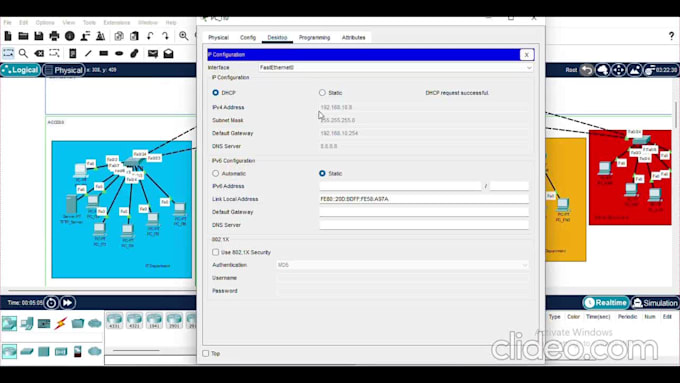Open the Activity Wizard icon
Viewport: 680px width, 383px height.
coord(85,36)
